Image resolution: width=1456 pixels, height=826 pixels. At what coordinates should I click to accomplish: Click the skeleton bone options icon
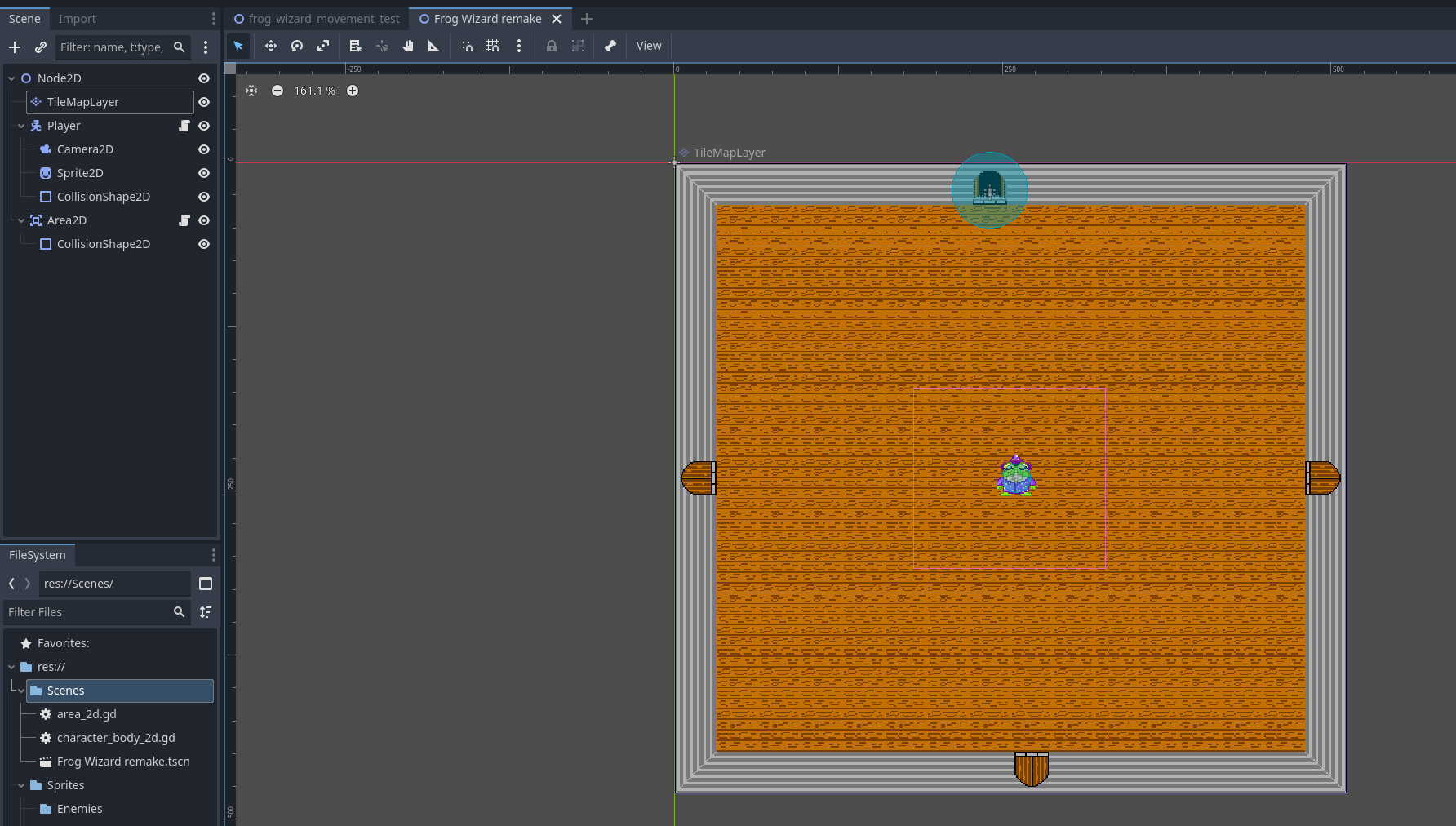610,47
